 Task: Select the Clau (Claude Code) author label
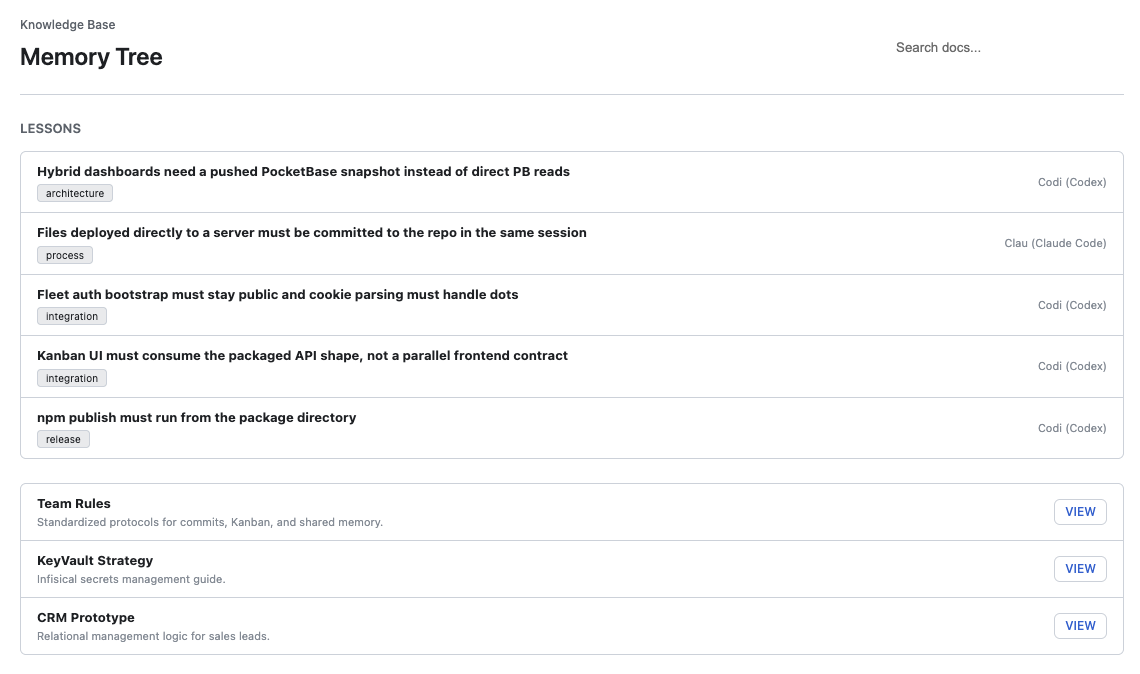[x=1055, y=243]
